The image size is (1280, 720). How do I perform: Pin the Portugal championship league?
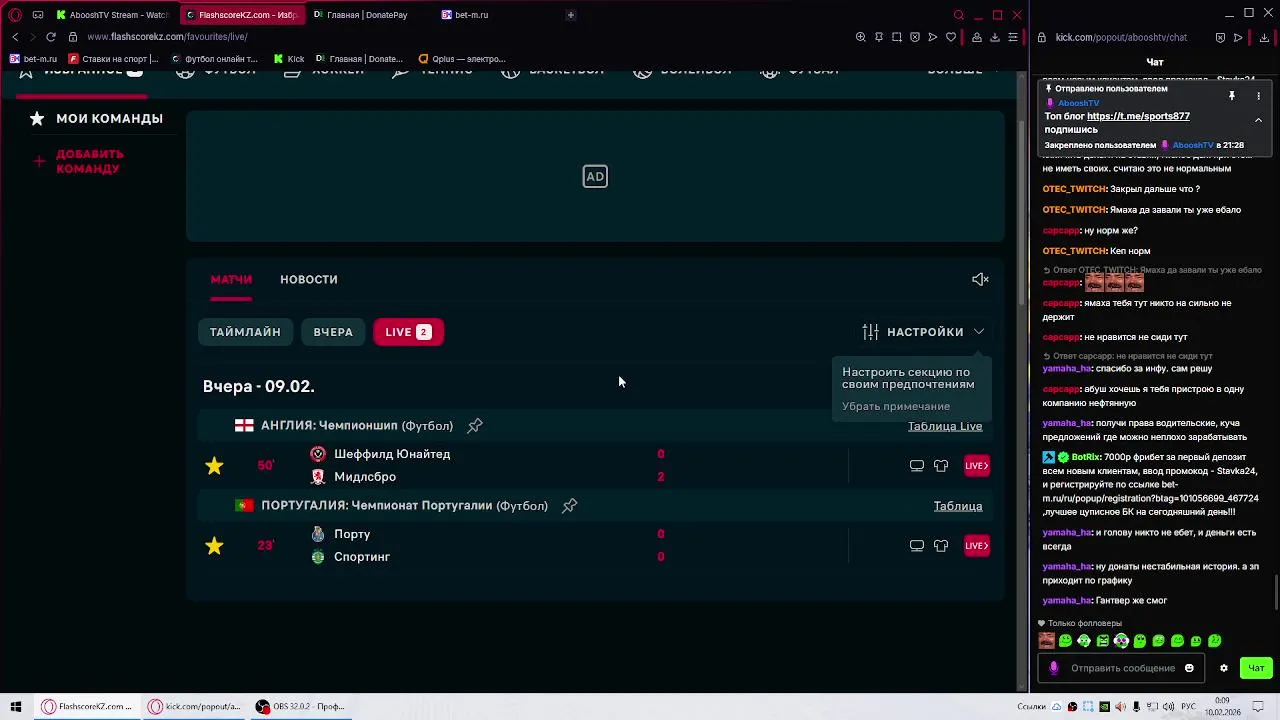[x=570, y=506]
